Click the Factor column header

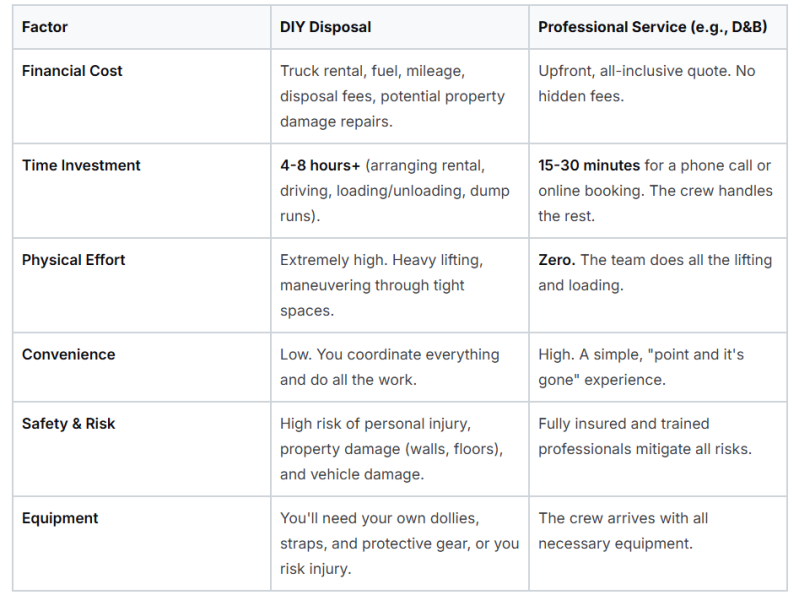[44, 27]
